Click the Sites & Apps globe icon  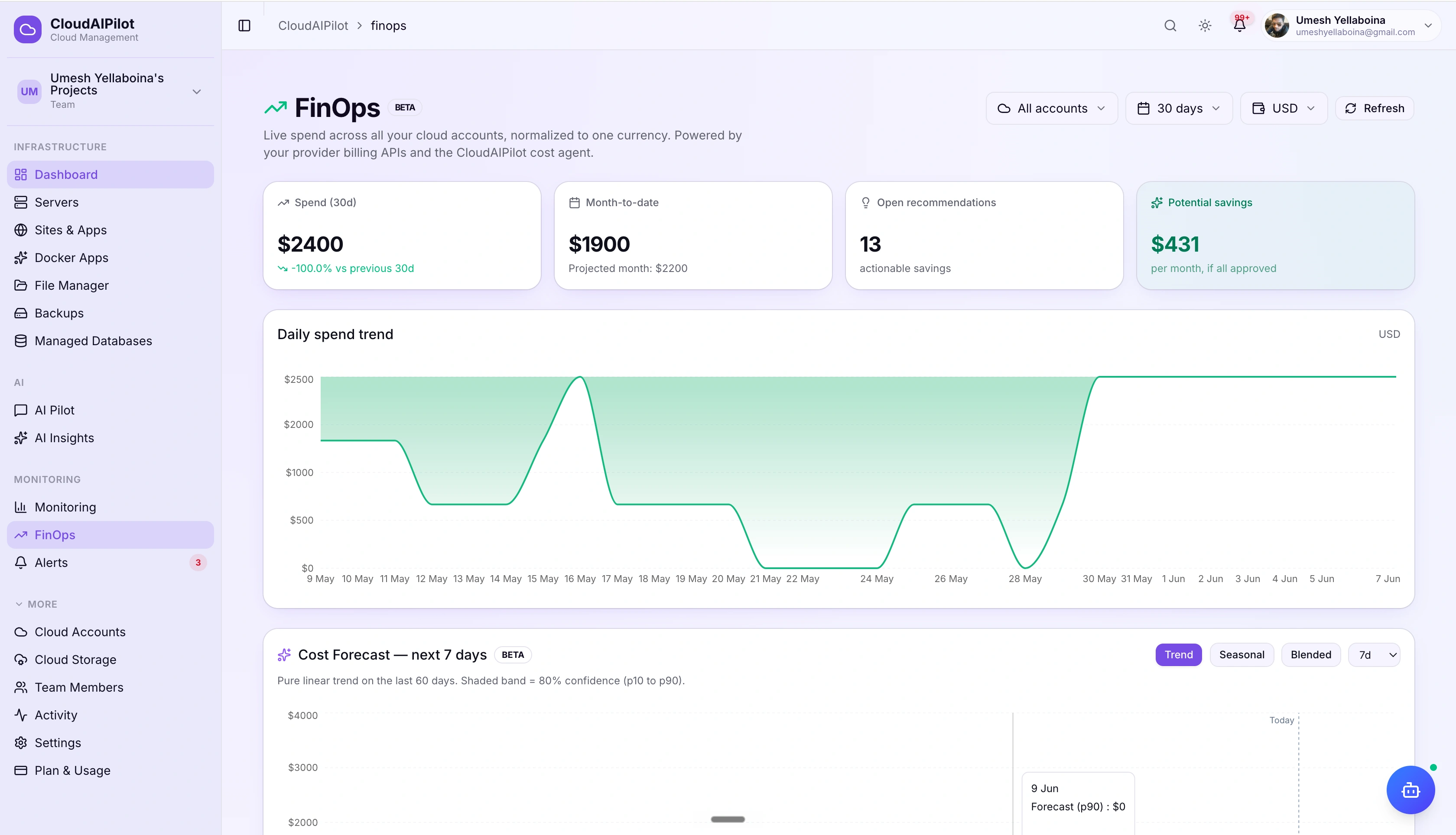pos(21,230)
